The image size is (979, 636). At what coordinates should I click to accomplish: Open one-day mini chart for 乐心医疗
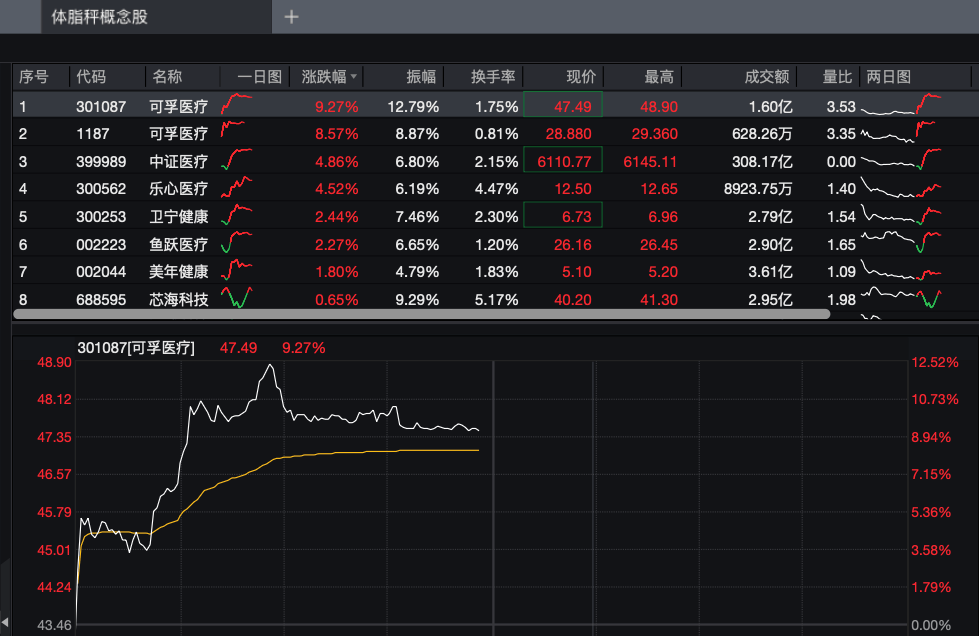237,187
